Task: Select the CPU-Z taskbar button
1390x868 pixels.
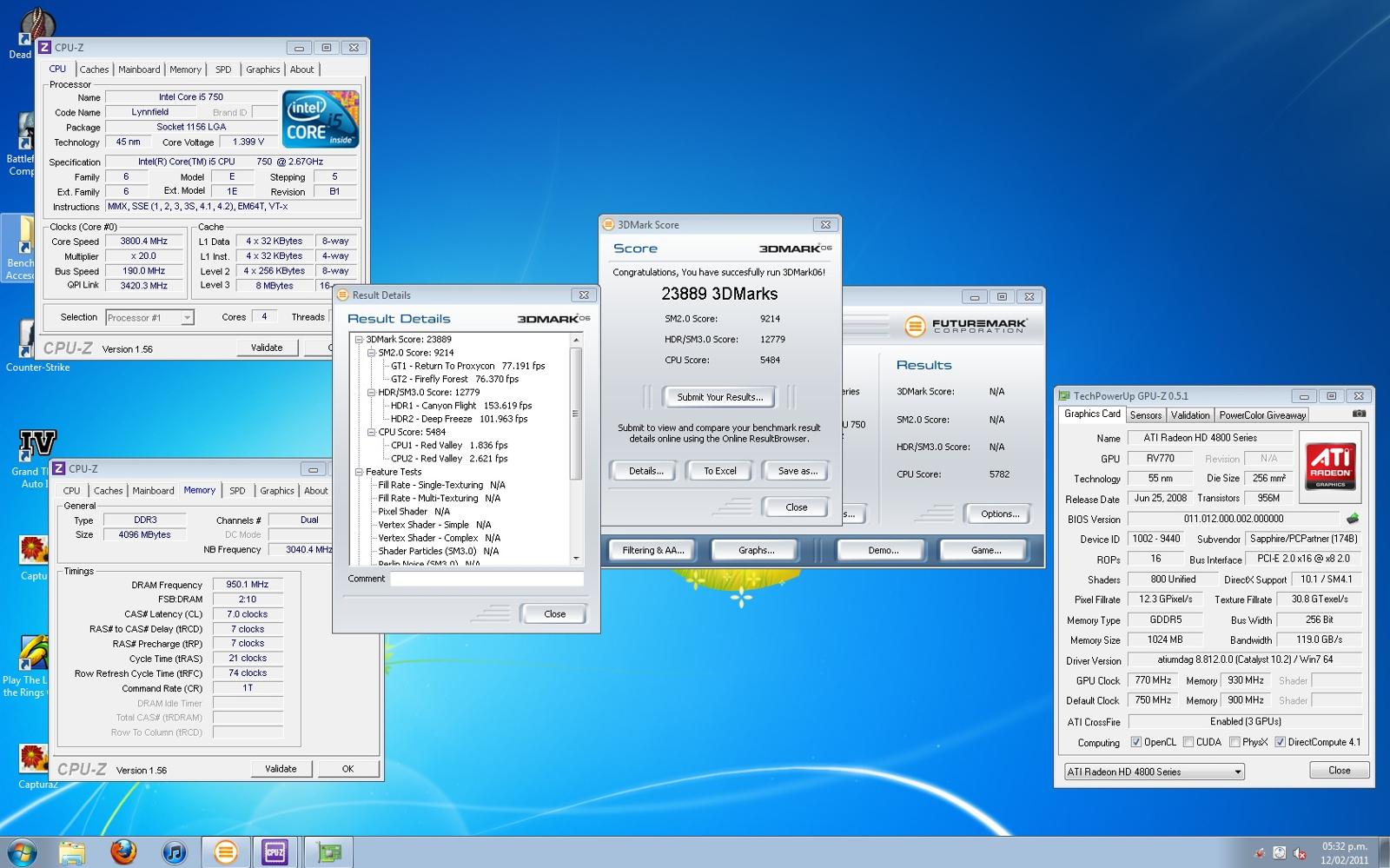Action: point(275,852)
